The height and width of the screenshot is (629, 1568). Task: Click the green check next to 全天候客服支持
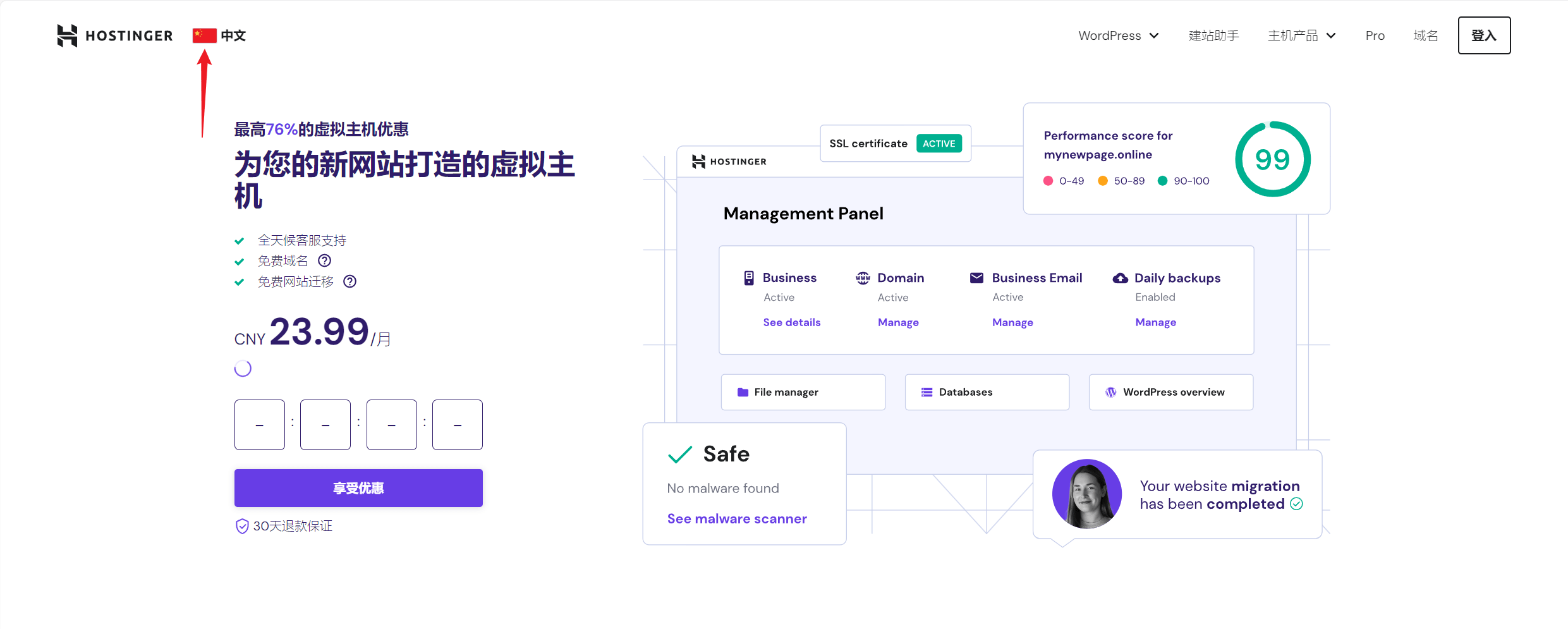[239, 241]
